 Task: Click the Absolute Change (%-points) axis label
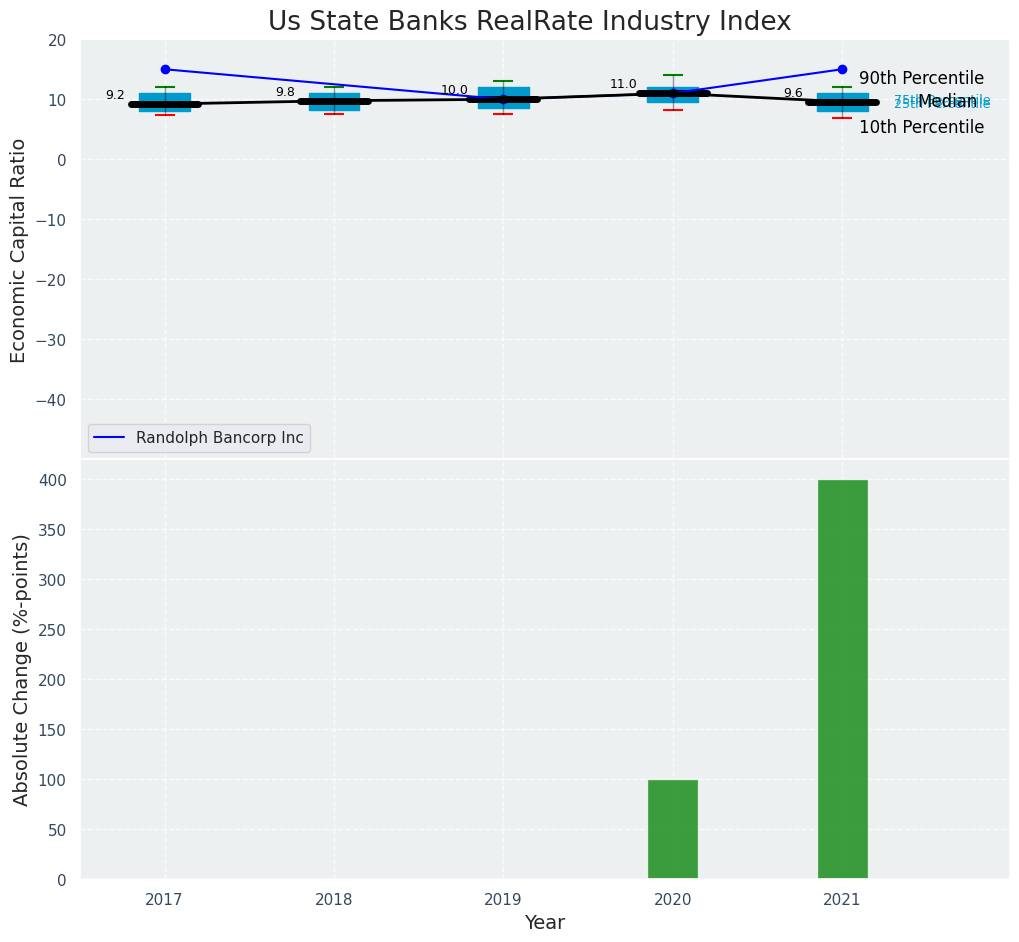pos(21,669)
